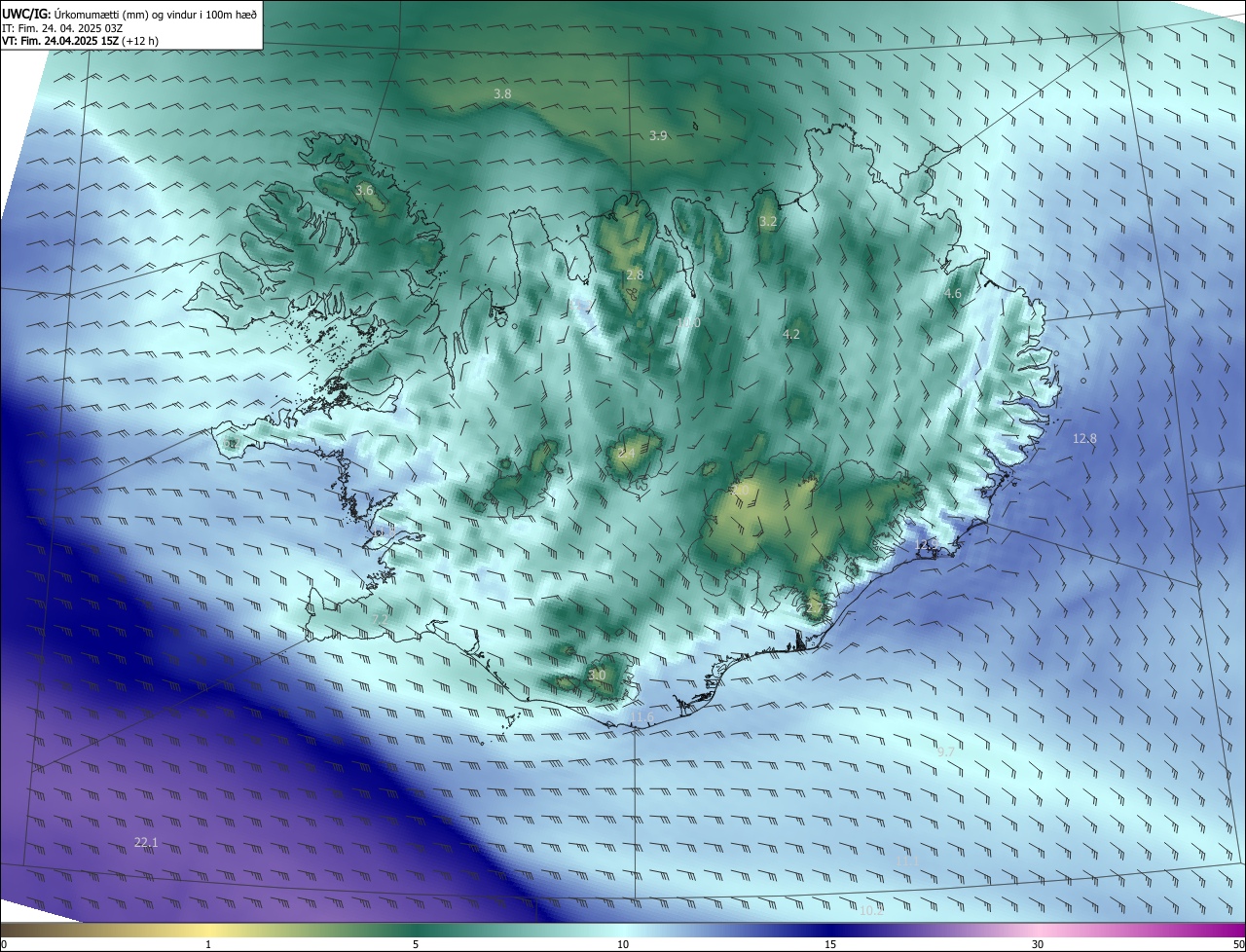Click the 3.9 value label on the map
This screenshot has height=952, width=1246.
[658, 136]
